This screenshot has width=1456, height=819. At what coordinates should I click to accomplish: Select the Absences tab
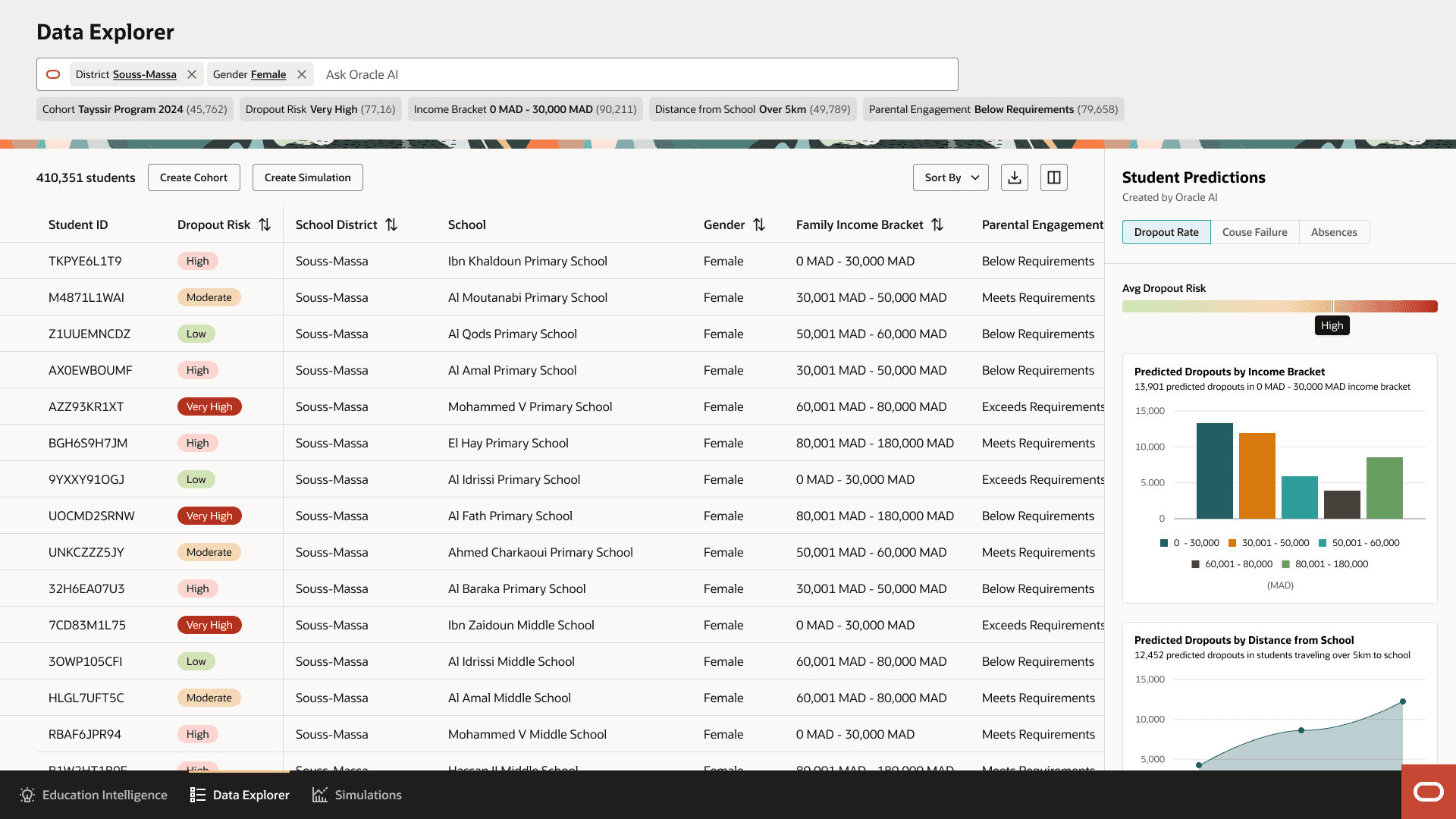click(1334, 232)
